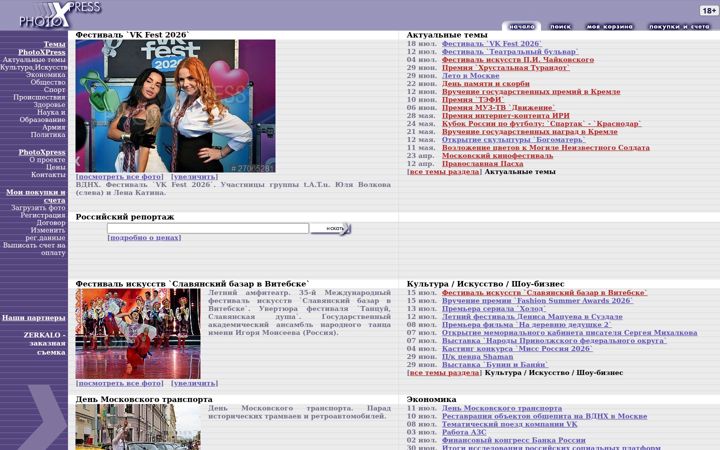720x450 pixels.
Task: Open 'Контакты' sidebar link
Action: [x=48, y=174]
